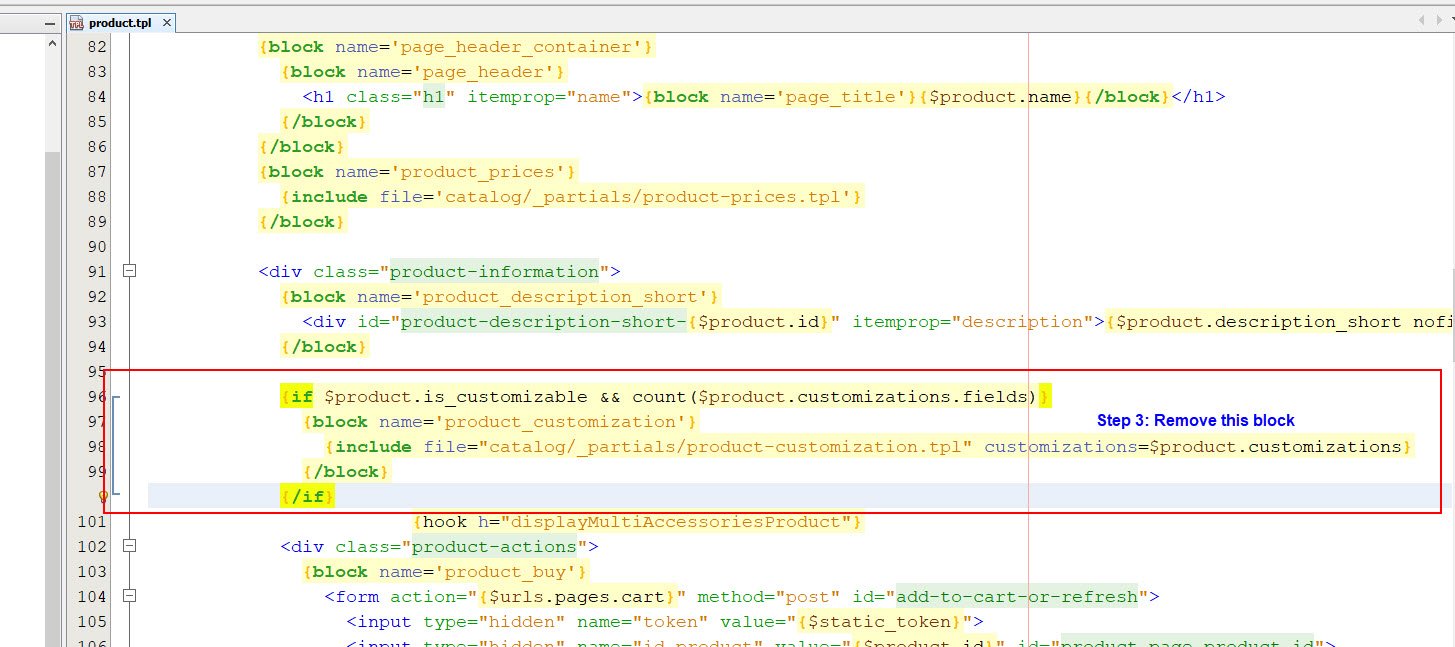Click $product.is_customizable in the if condition
This screenshot has height=647, width=1455.
[x=456, y=397]
